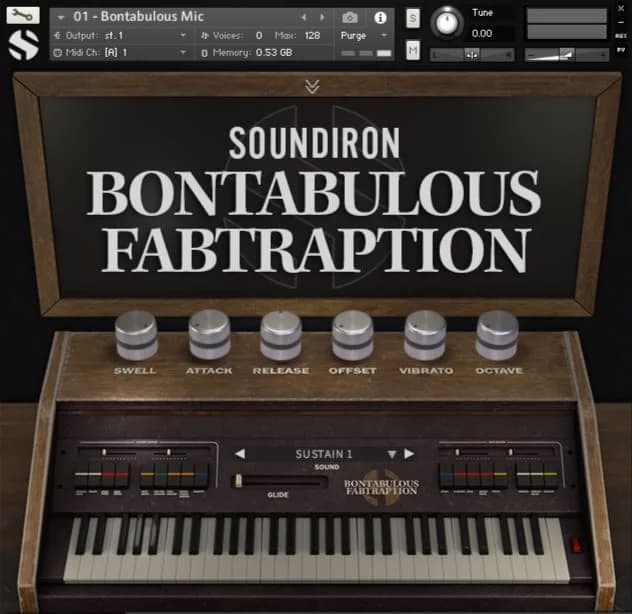Image resolution: width=632 pixels, height=614 pixels.
Task: Click the SUSTAIN 1 sound name
Action: [x=324, y=454]
